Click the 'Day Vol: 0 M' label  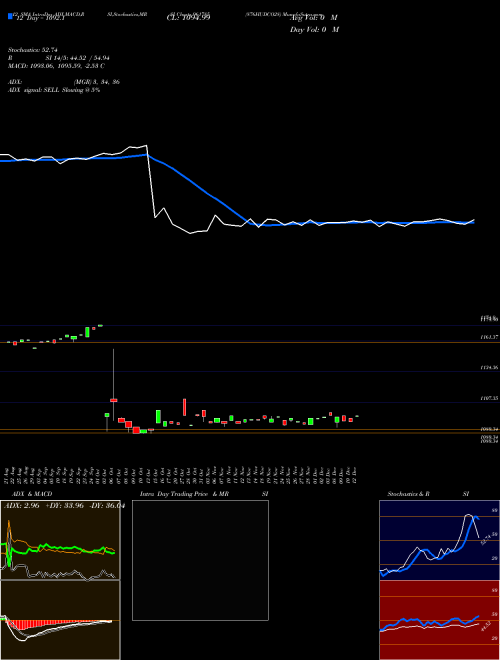point(314,30)
